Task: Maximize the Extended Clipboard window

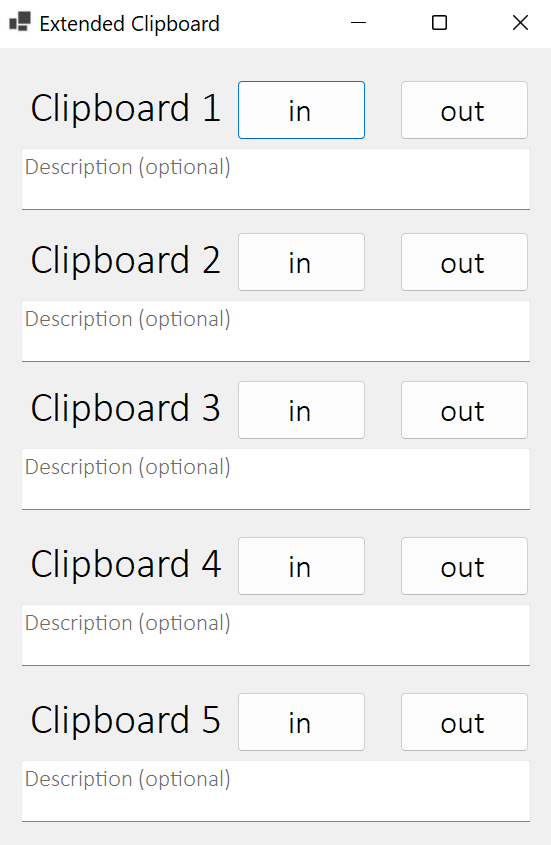Action: (x=439, y=23)
